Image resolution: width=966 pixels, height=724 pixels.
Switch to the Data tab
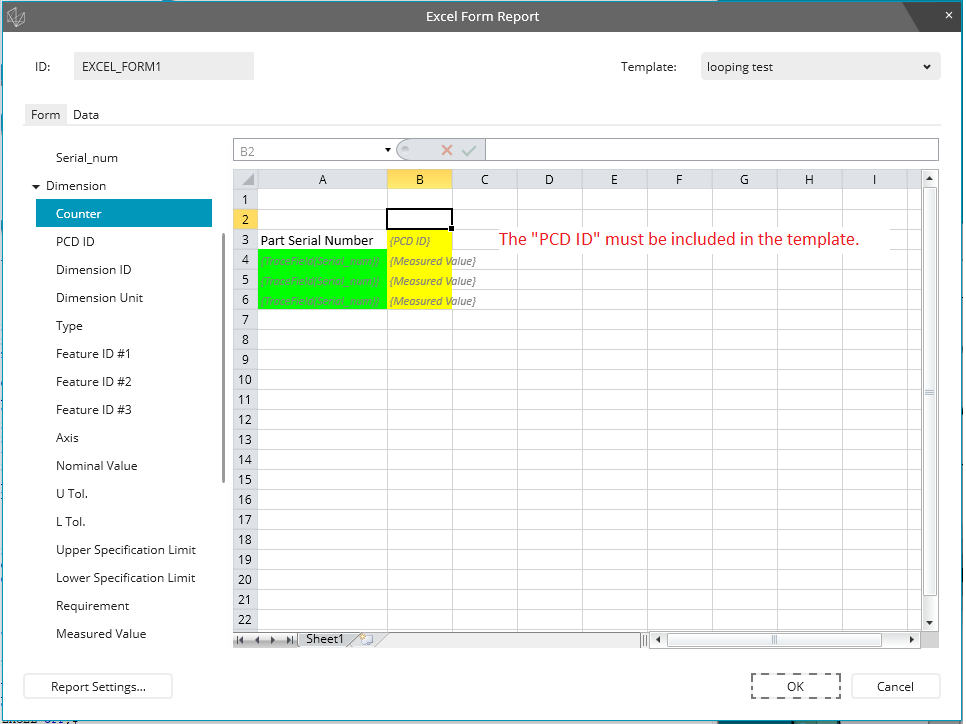[85, 114]
